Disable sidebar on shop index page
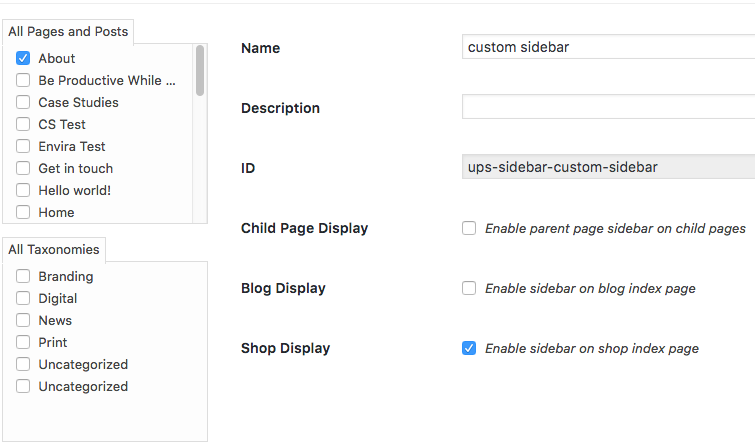 pyautogui.click(x=469, y=348)
